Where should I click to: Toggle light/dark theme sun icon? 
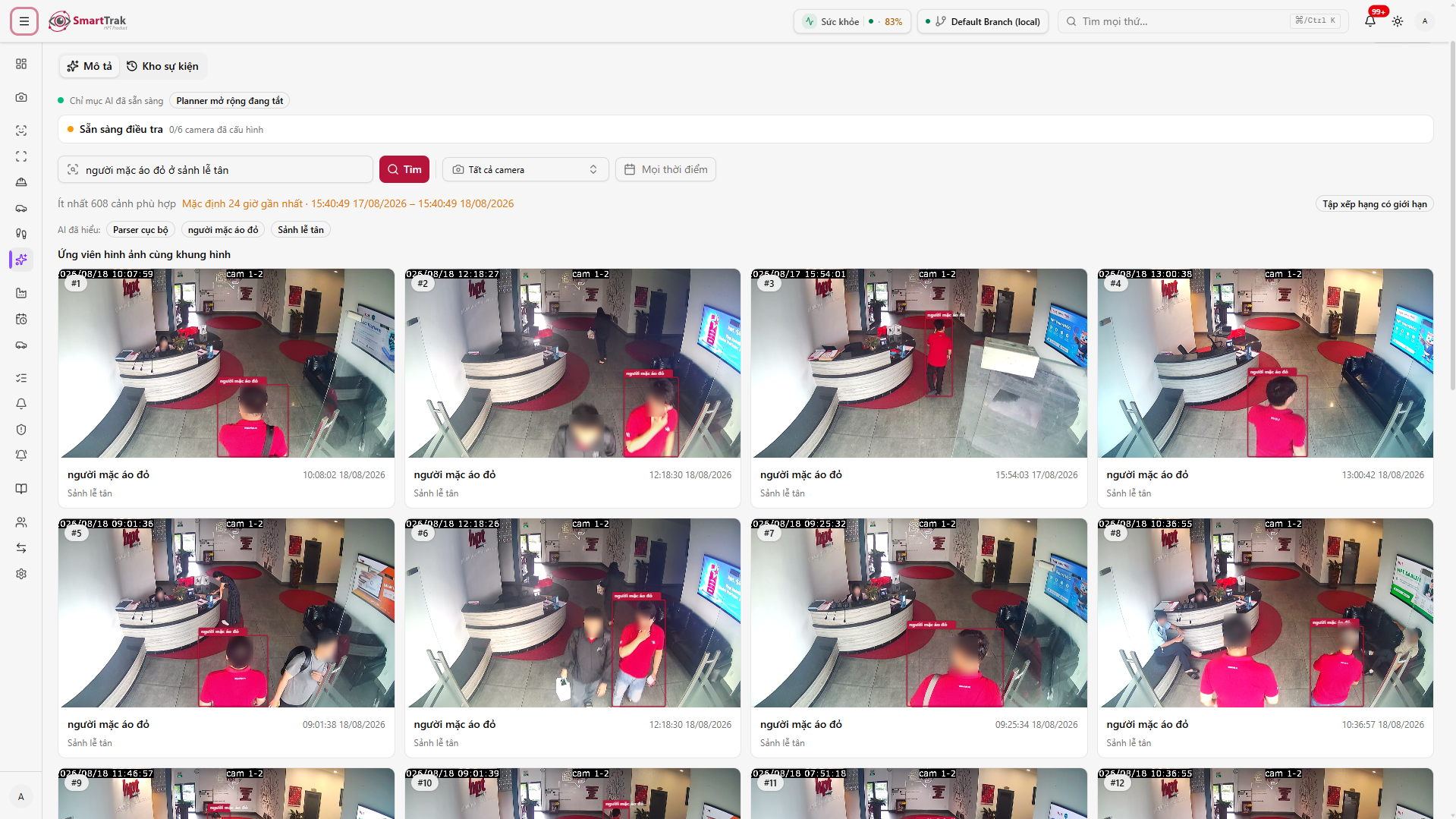click(x=1398, y=21)
